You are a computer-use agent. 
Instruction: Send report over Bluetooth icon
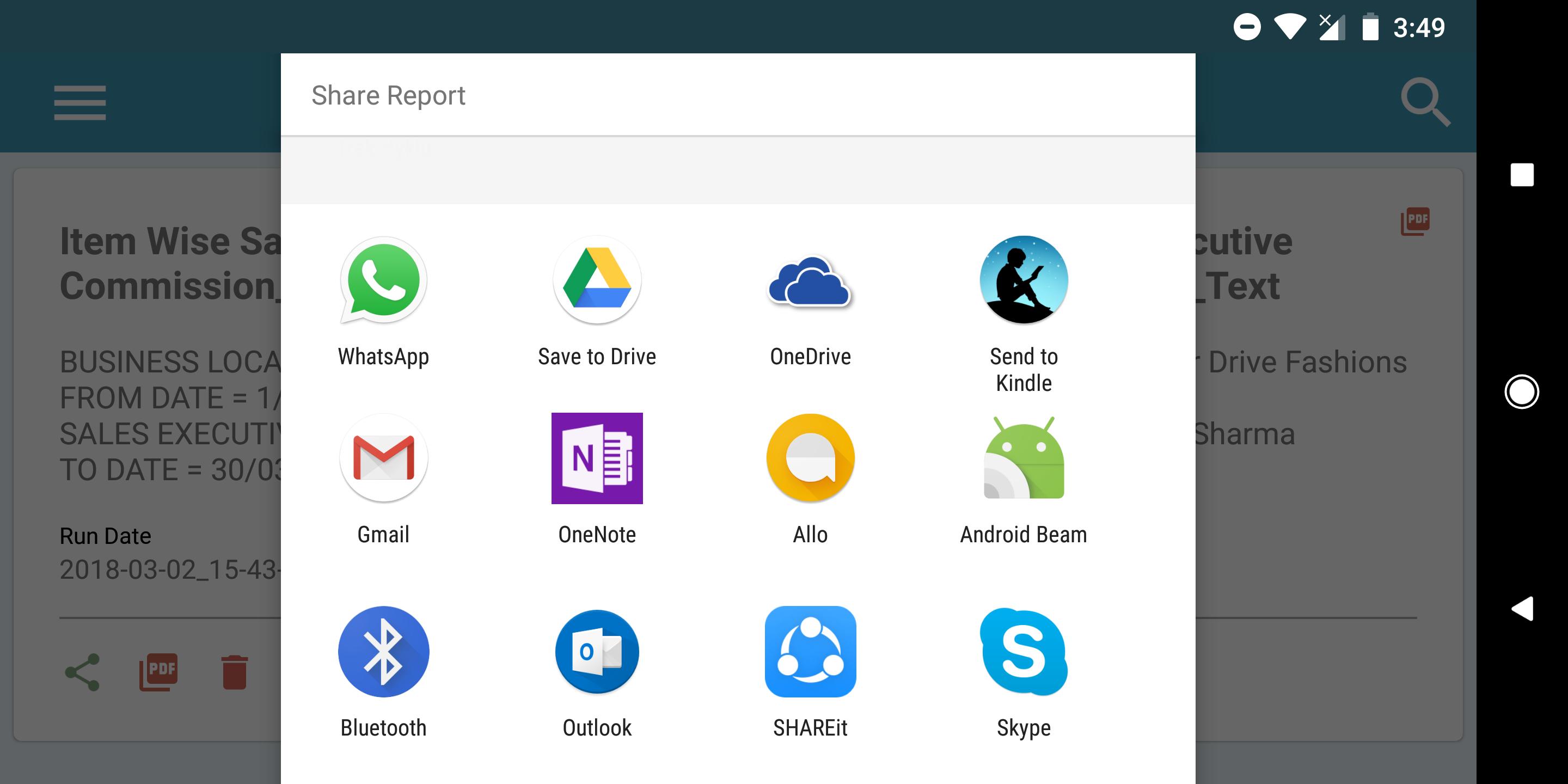pyautogui.click(x=383, y=651)
